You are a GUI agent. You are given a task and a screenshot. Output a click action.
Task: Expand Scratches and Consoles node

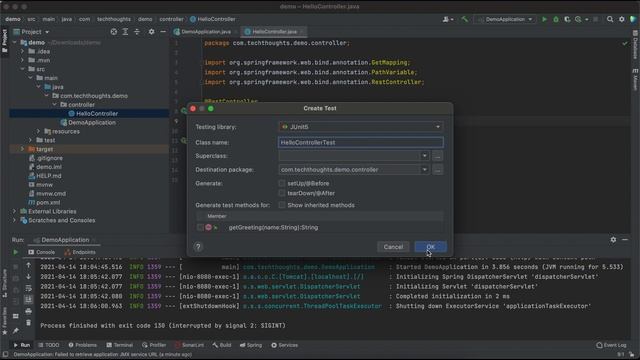[x=14, y=220]
